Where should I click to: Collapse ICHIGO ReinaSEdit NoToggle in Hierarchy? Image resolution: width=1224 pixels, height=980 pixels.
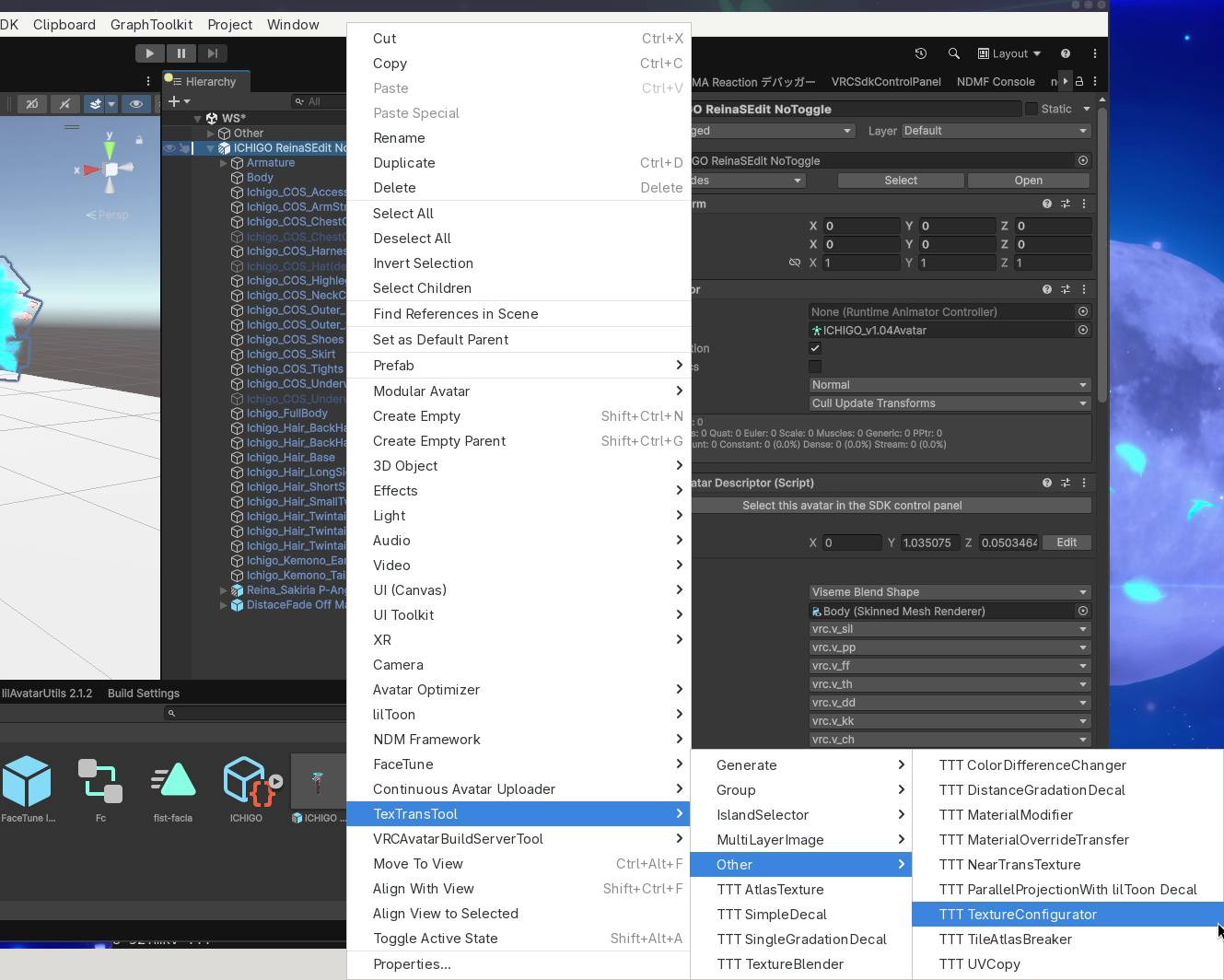point(211,148)
